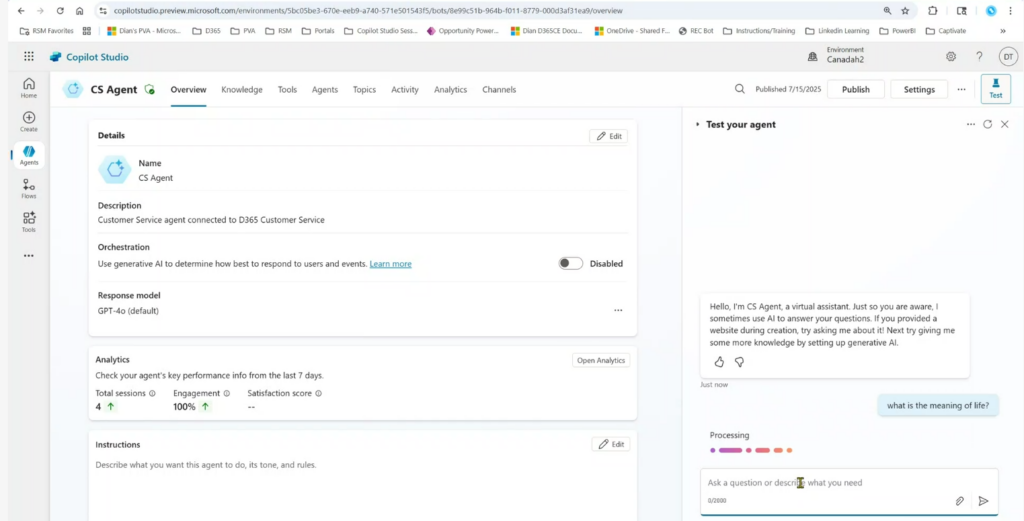Switch to the Overview tab
Image resolution: width=1024 pixels, height=521 pixels.
coord(188,89)
